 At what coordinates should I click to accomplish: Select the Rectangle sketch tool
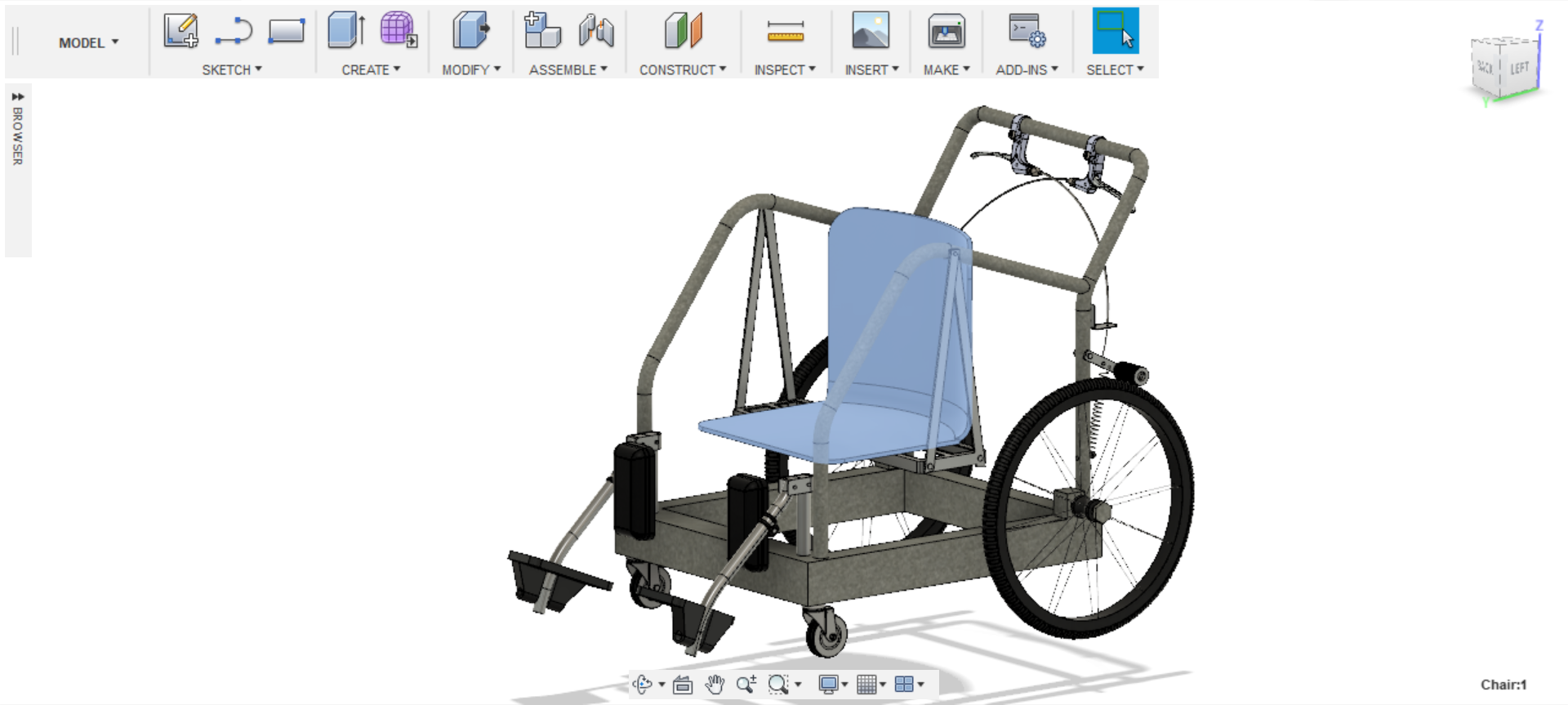point(287,31)
